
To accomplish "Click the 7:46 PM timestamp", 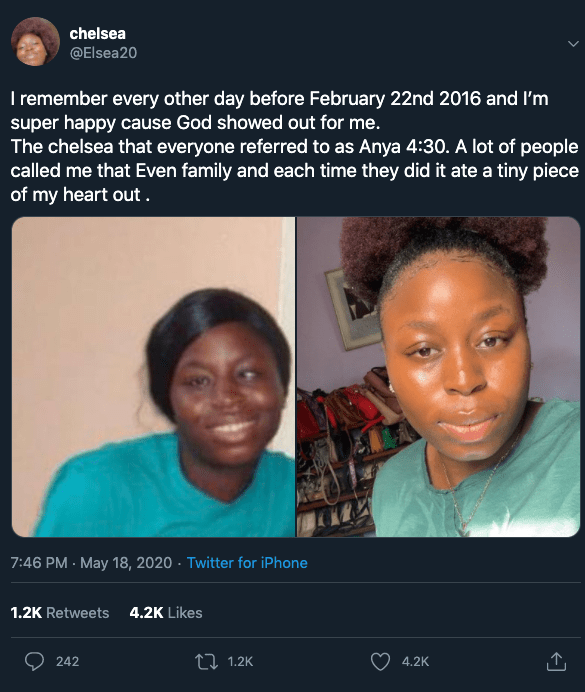I will pyautogui.click(x=39, y=563).
